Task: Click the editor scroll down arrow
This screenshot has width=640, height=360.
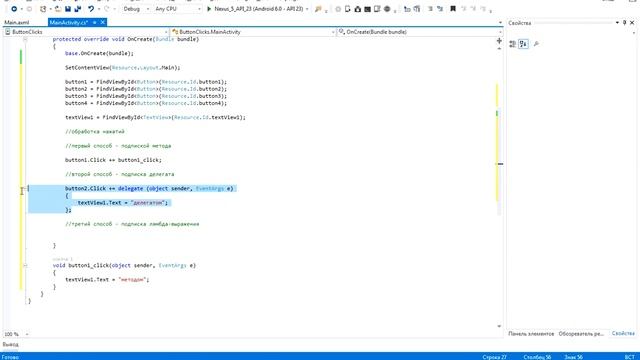Action: (499, 326)
